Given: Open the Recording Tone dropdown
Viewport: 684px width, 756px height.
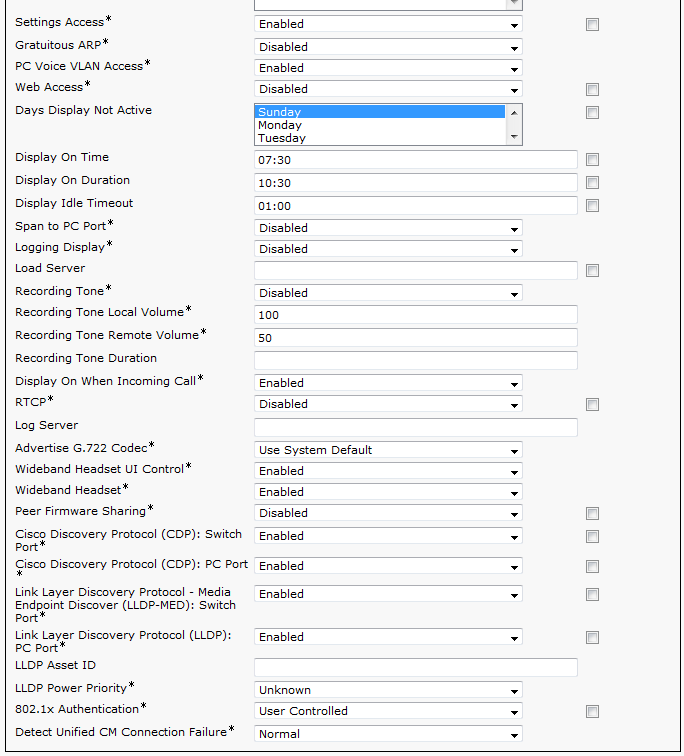Looking at the screenshot, I should (388, 293).
